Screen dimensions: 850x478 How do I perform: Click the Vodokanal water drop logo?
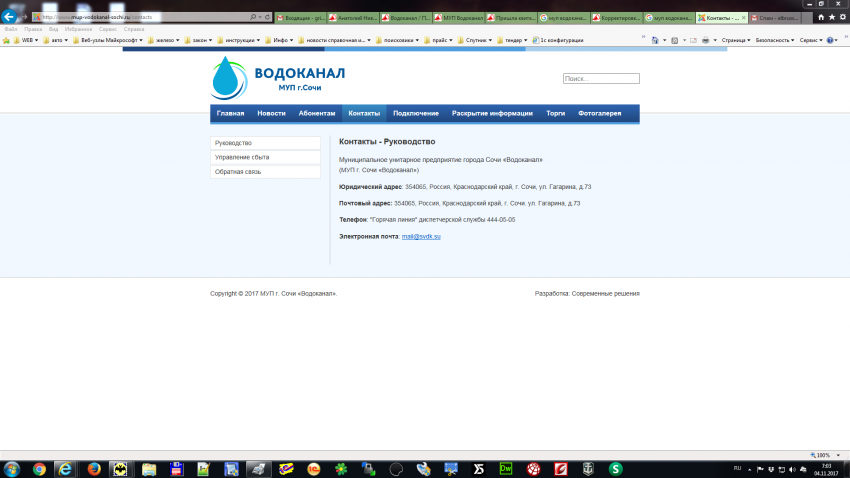[228, 78]
